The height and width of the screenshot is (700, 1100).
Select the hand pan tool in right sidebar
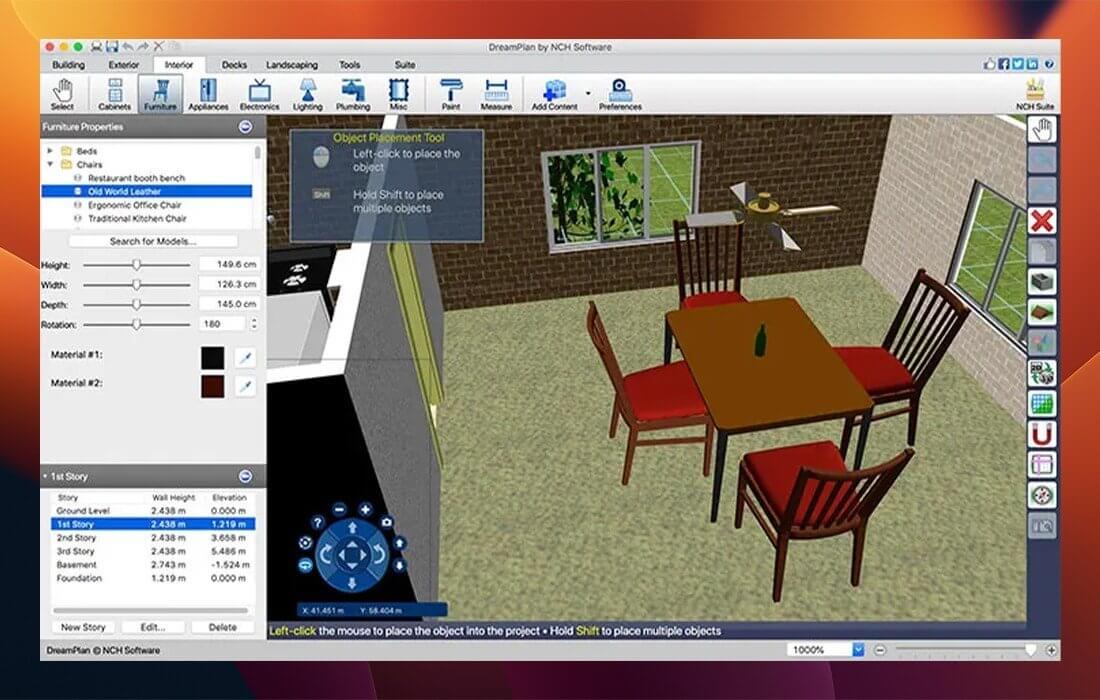pos(1041,130)
